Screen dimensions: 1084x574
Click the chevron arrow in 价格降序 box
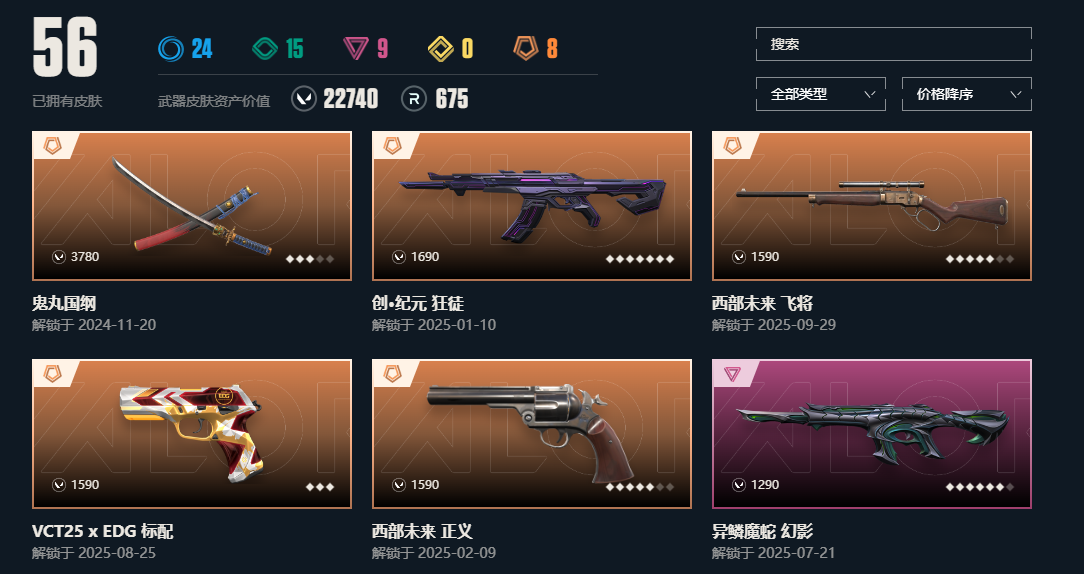click(1016, 94)
